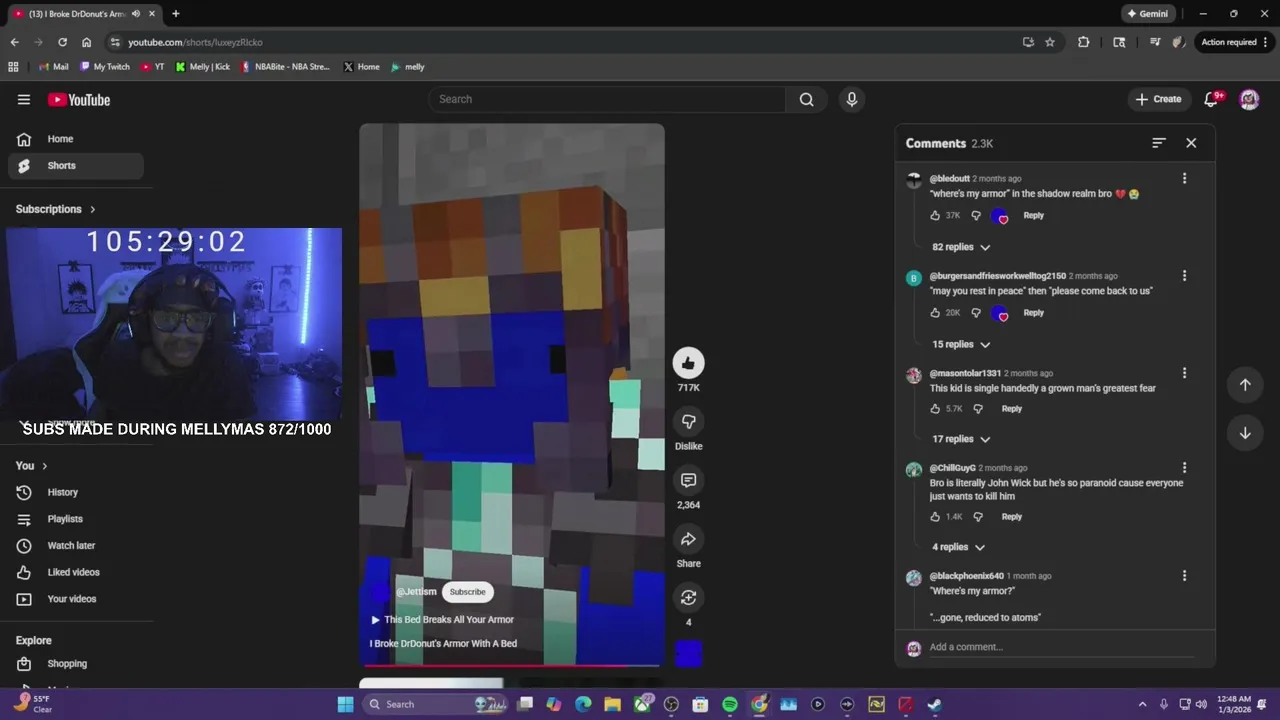This screenshot has width=1280, height=720.
Task: Like the comment with 20K likes
Action: (x=935, y=312)
